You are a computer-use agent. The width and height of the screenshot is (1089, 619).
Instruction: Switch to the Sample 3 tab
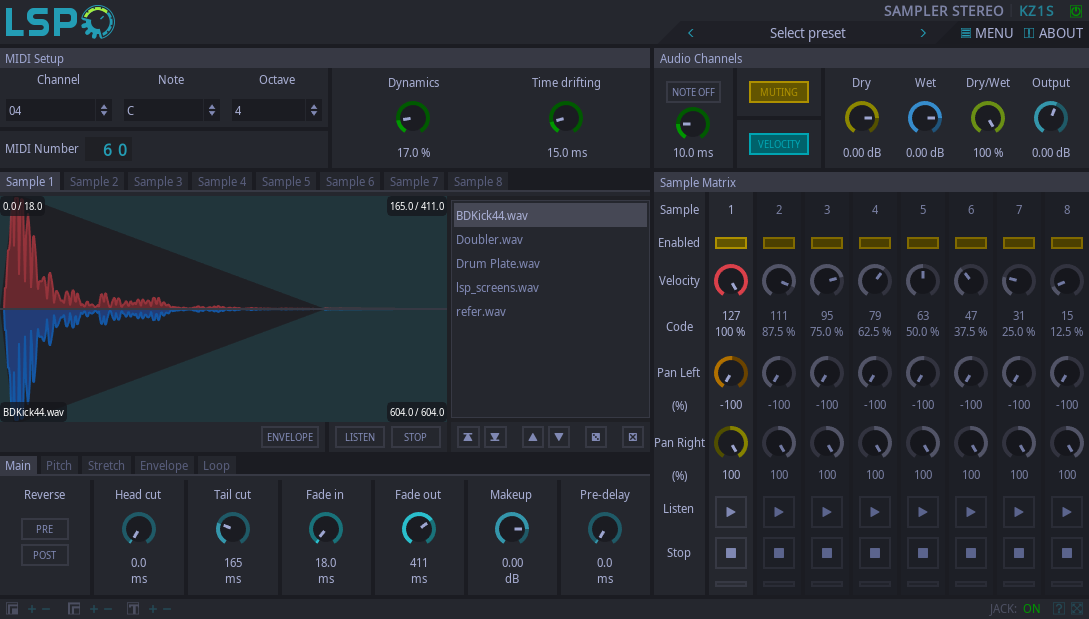coord(158,181)
